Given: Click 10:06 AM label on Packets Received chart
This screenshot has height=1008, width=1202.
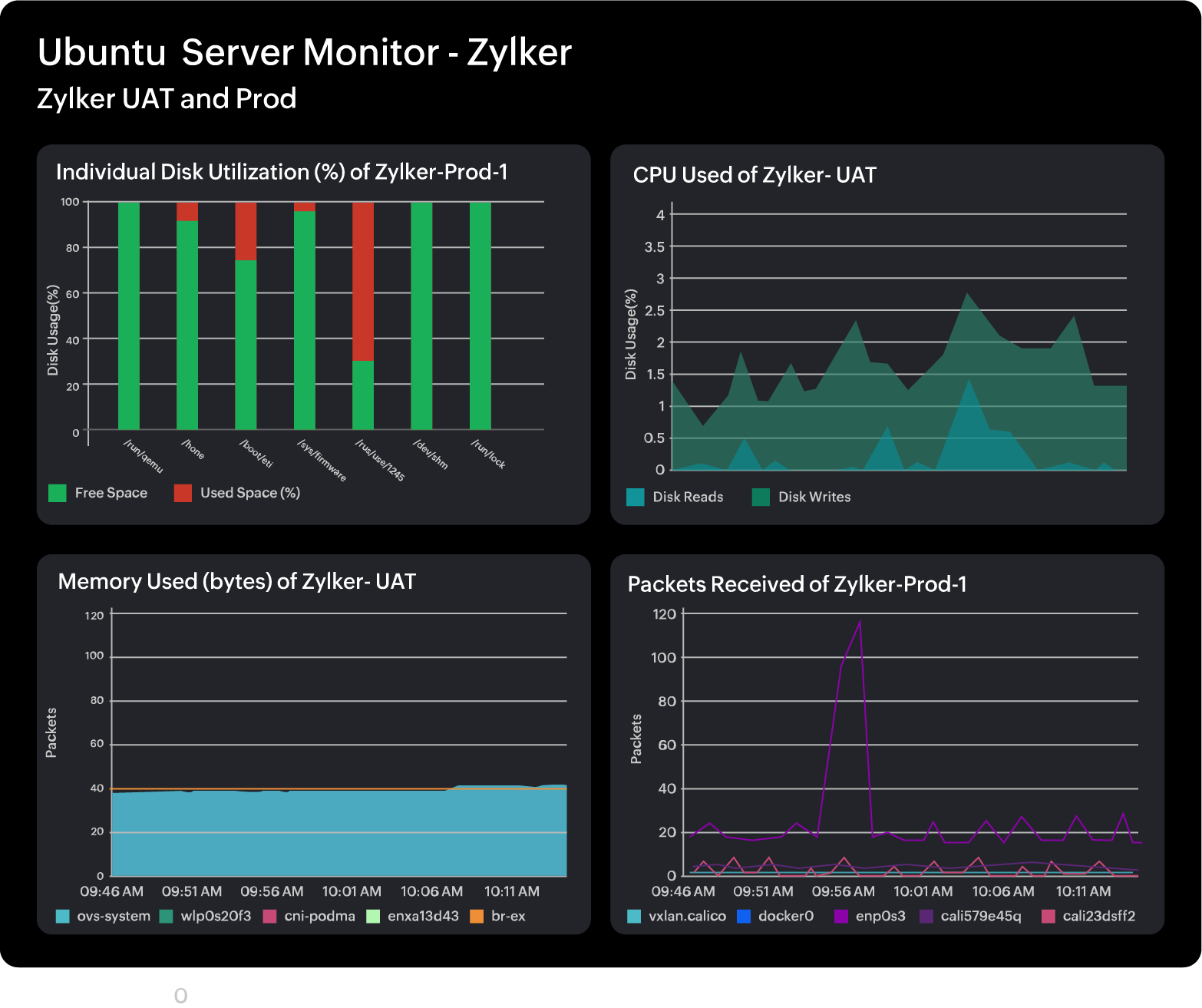Looking at the screenshot, I should point(1003,891).
